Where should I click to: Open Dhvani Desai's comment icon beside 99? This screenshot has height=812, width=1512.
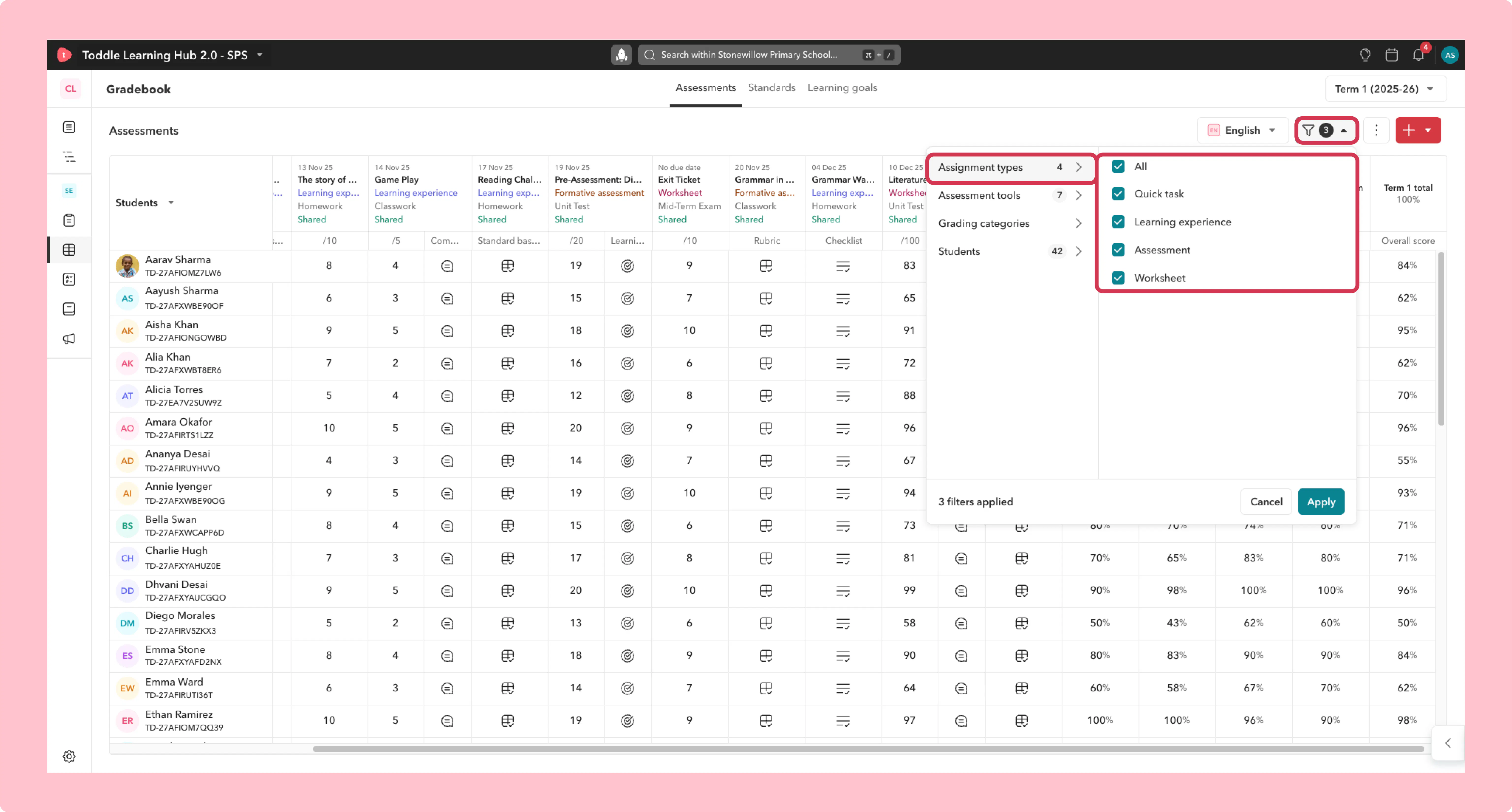(961, 591)
